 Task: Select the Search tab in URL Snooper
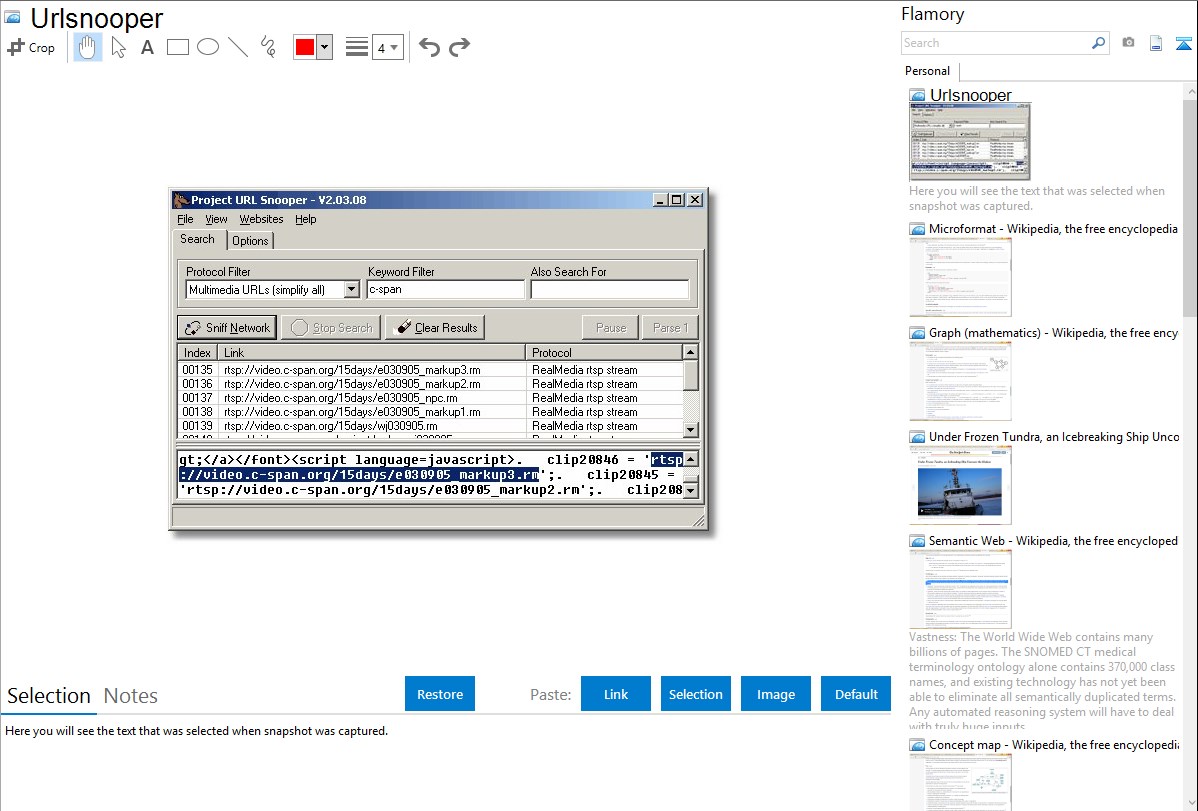coord(197,239)
